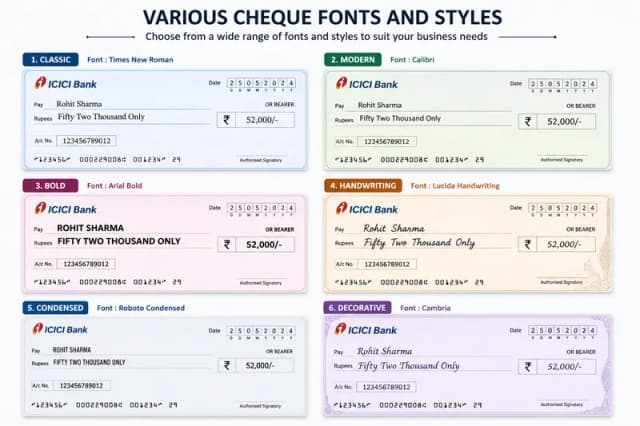Click 'FIFTY TWO THOUSAND ONLY' on Bold cheque
The height and width of the screenshot is (426, 640).
[119, 241]
